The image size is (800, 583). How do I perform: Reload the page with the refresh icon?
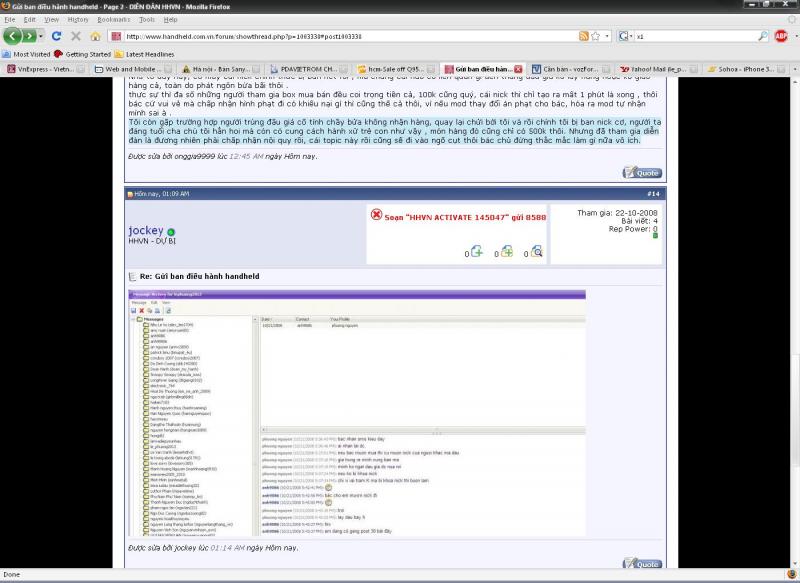[54, 36]
